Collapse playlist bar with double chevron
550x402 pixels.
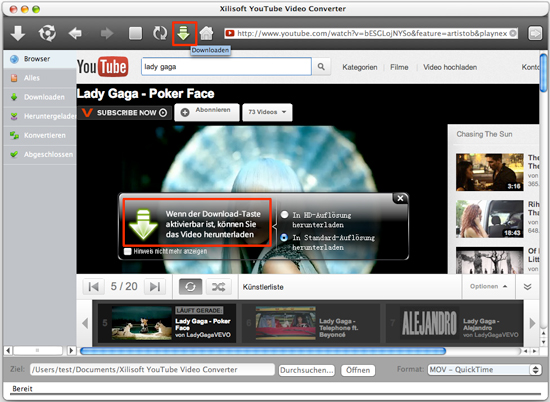pyautogui.click(x=527, y=287)
